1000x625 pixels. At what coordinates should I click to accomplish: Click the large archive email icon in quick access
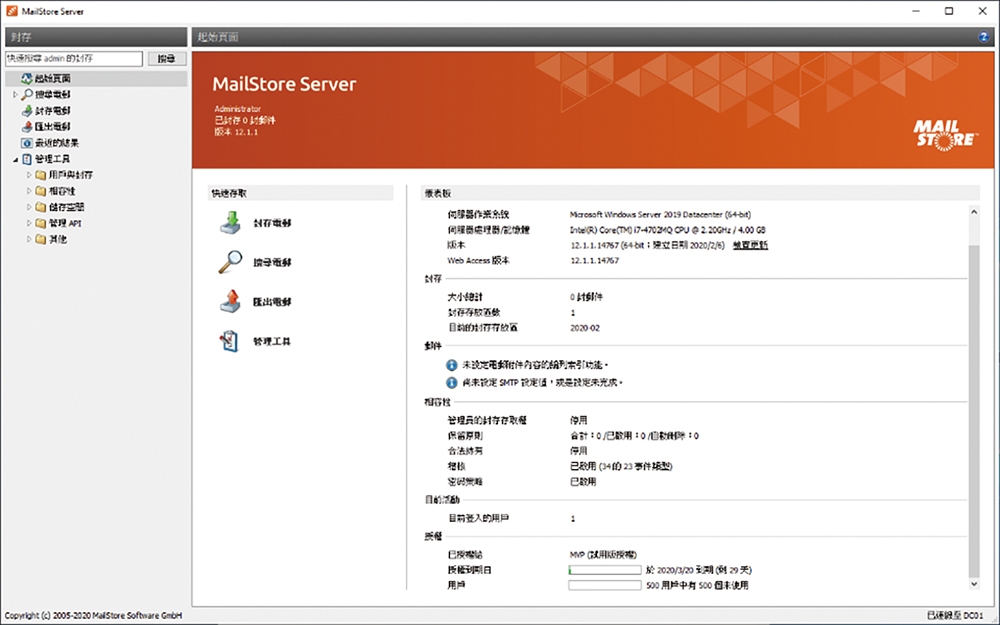(x=230, y=223)
